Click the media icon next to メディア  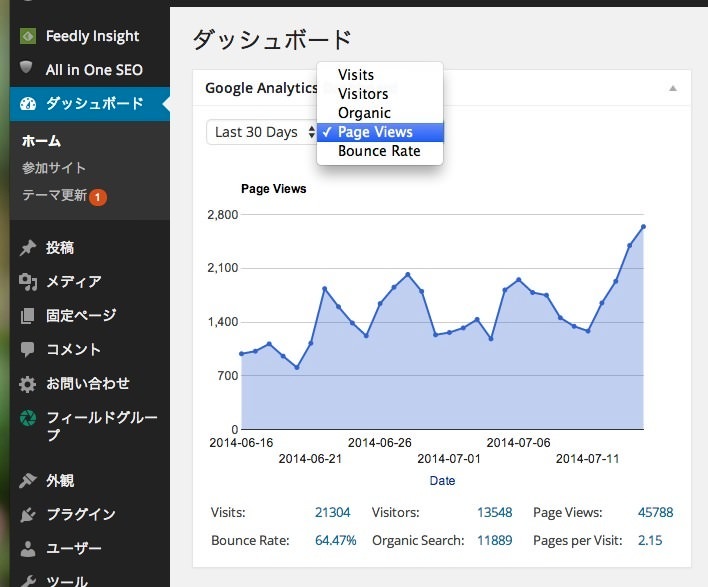click(x=28, y=281)
